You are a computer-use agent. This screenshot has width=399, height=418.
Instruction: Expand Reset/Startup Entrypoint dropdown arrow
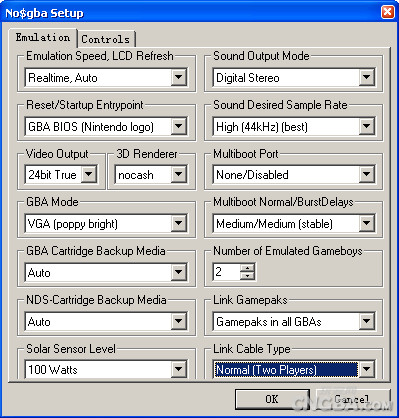[x=179, y=126]
